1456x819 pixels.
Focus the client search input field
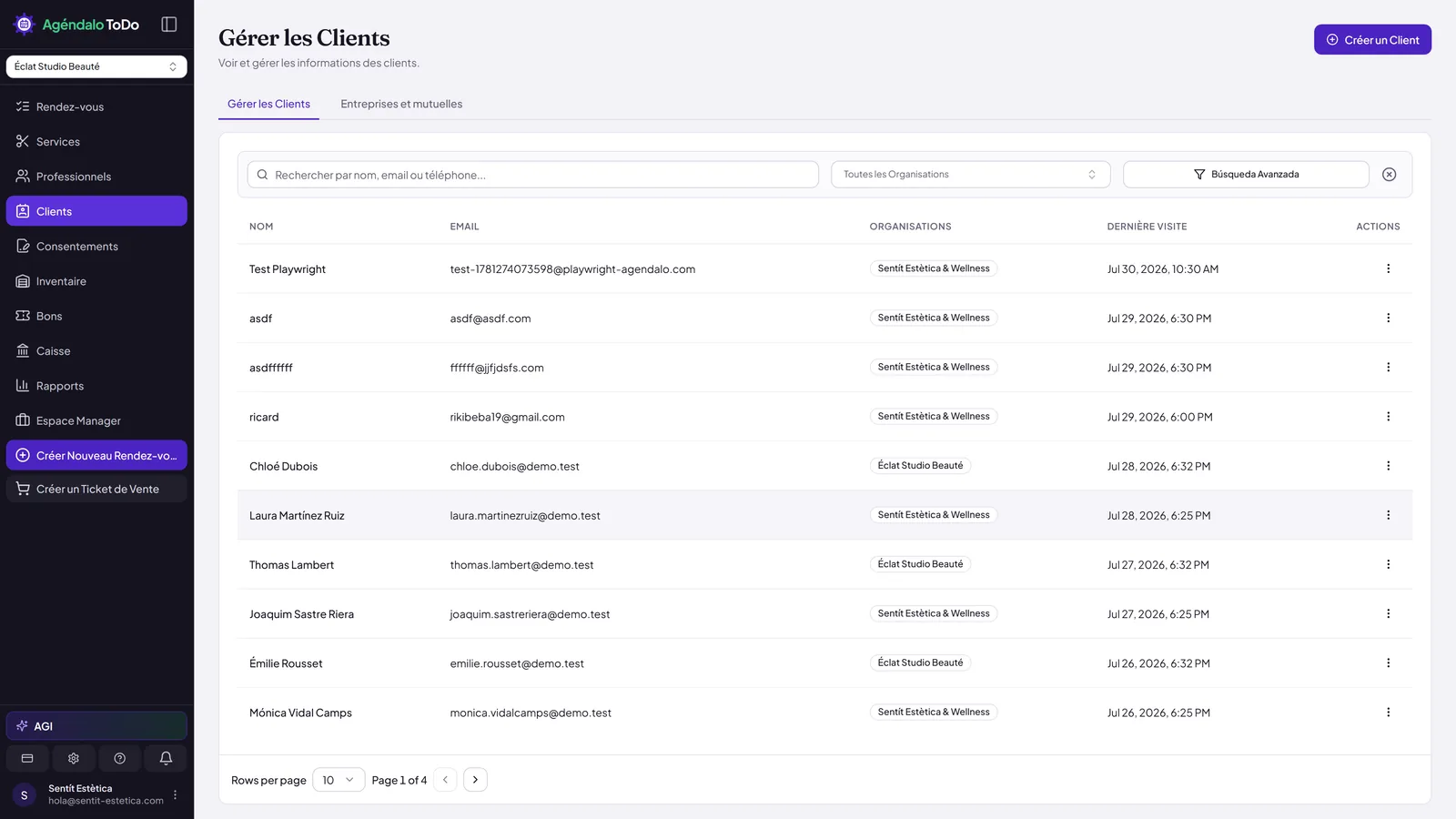click(x=533, y=175)
